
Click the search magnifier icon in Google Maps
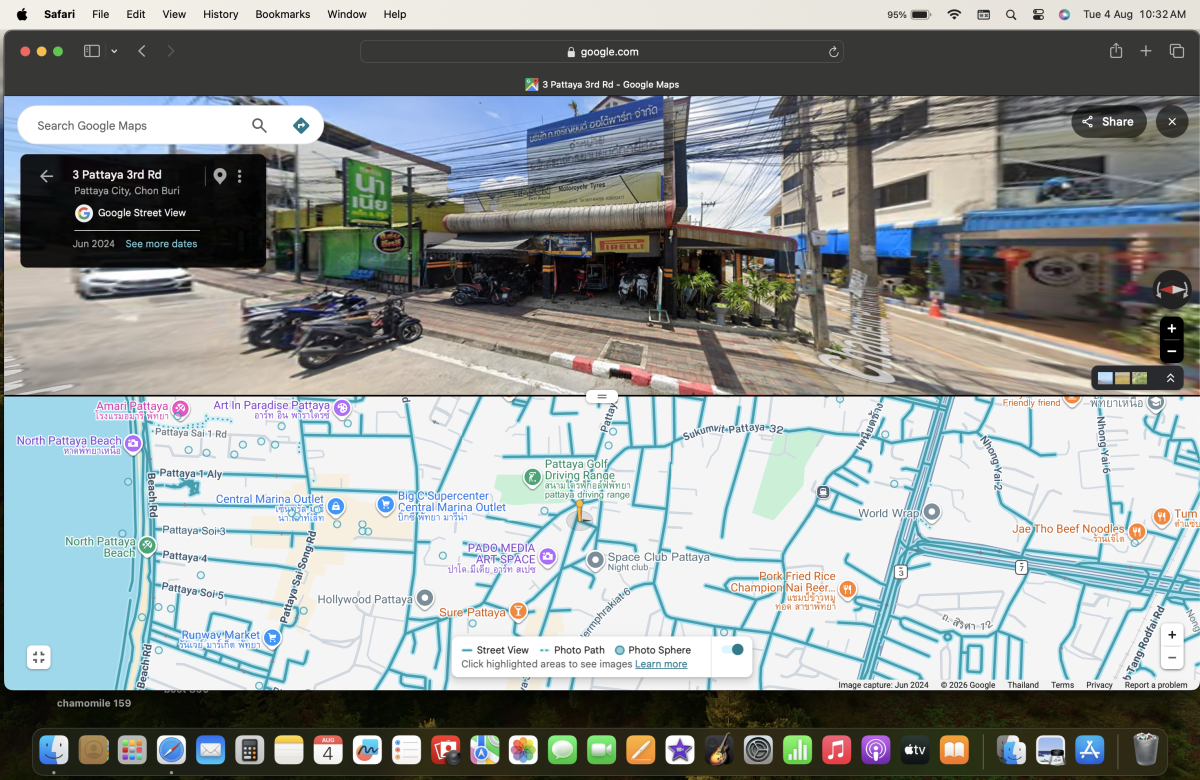(259, 125)
